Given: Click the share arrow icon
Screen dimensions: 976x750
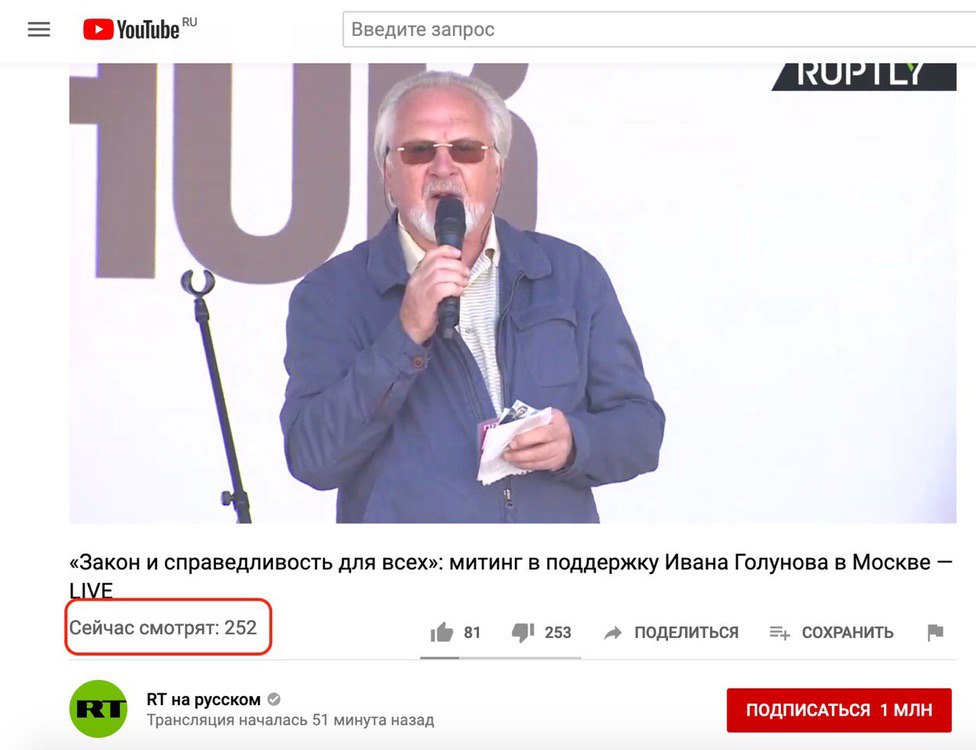Looking at the screenshot, I should click(x=613, y=633).
